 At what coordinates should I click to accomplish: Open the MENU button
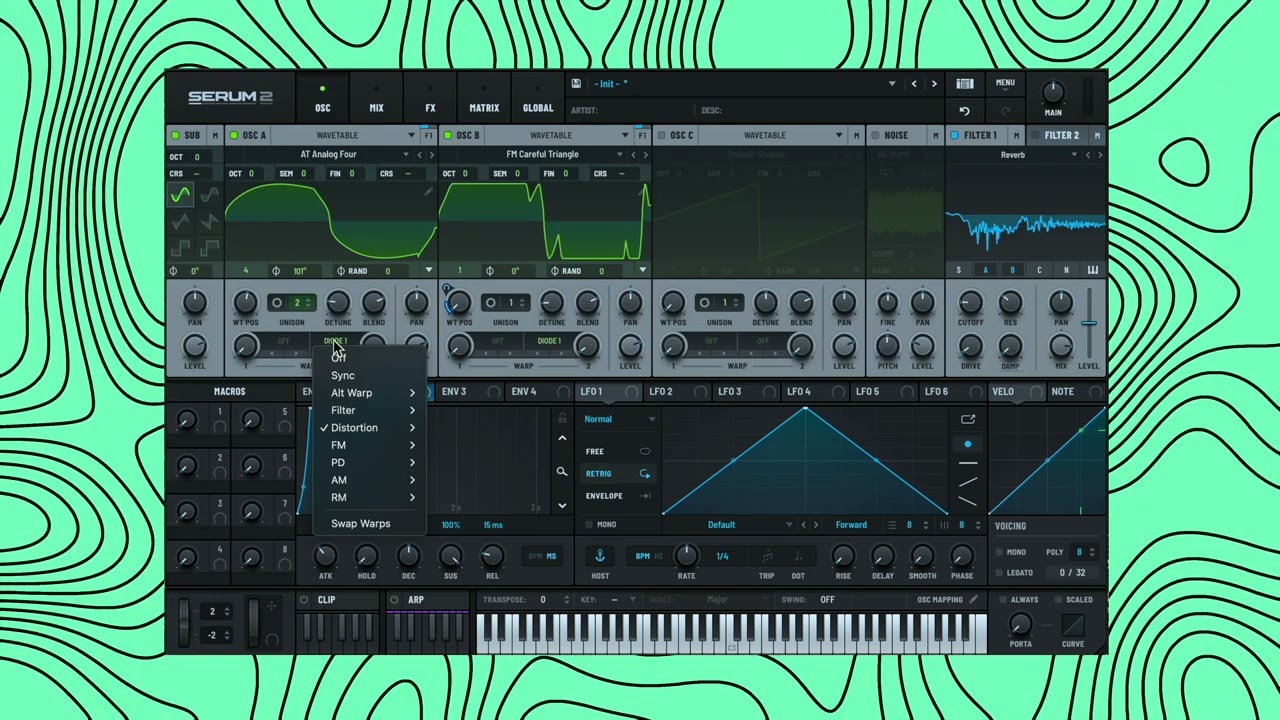click(1005, 84)
